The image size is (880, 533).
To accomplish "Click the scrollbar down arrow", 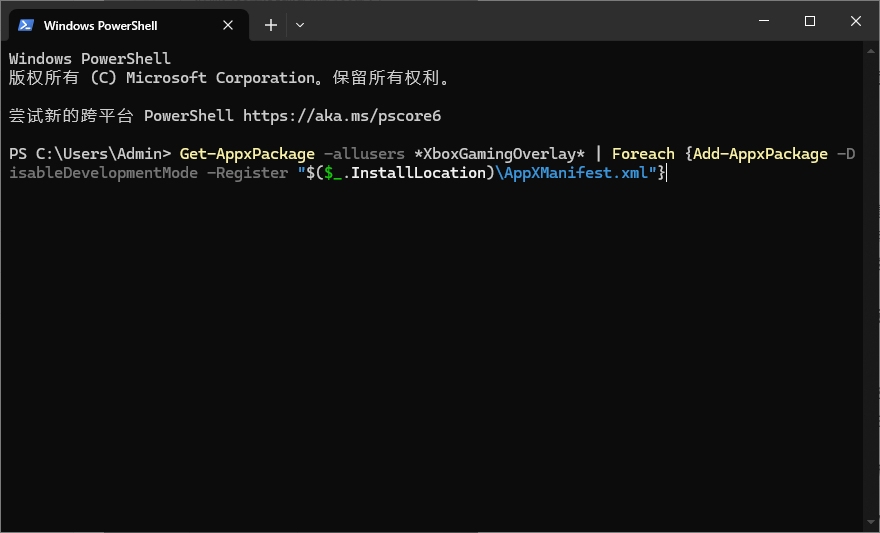I will (871, 522).
